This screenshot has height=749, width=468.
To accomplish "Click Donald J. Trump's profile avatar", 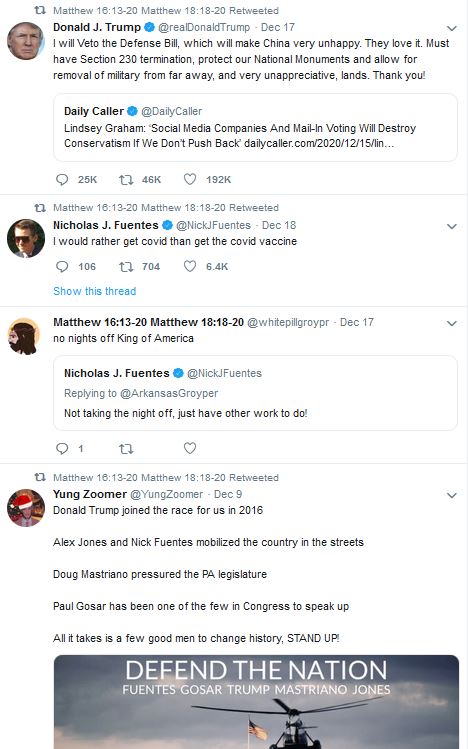I will [x=26, y=41].
